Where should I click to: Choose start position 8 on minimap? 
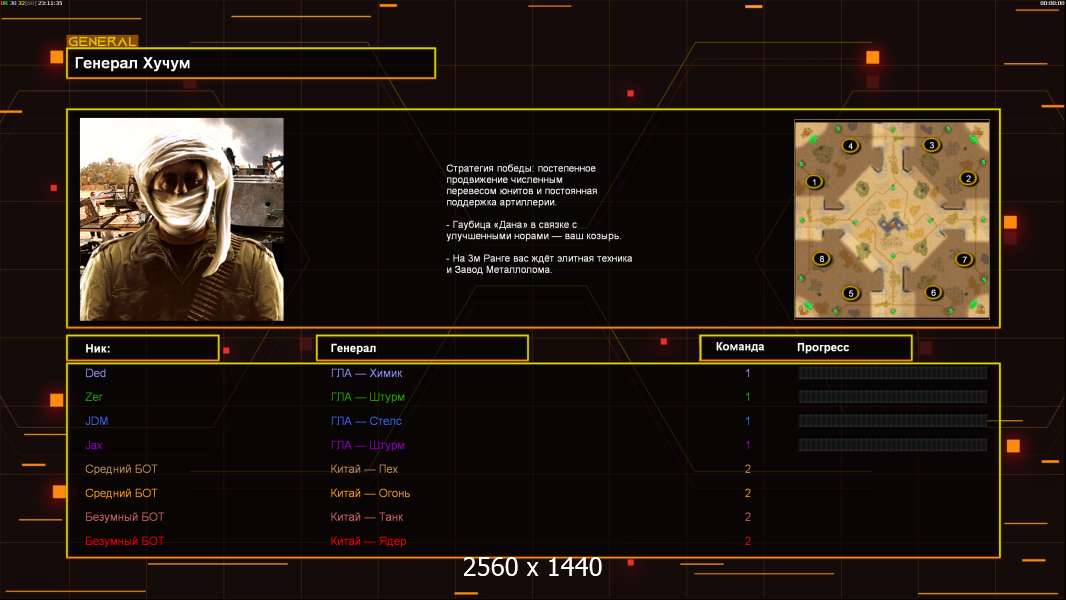[x=821, y=259]
